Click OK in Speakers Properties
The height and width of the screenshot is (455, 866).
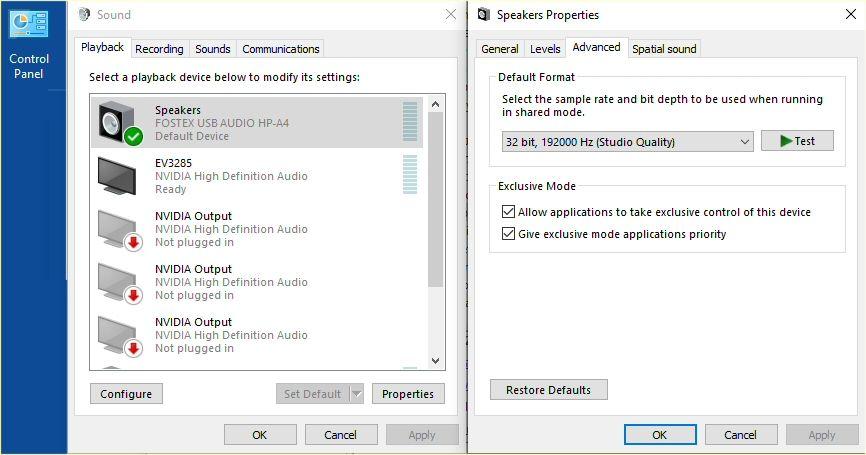point(659,435)
